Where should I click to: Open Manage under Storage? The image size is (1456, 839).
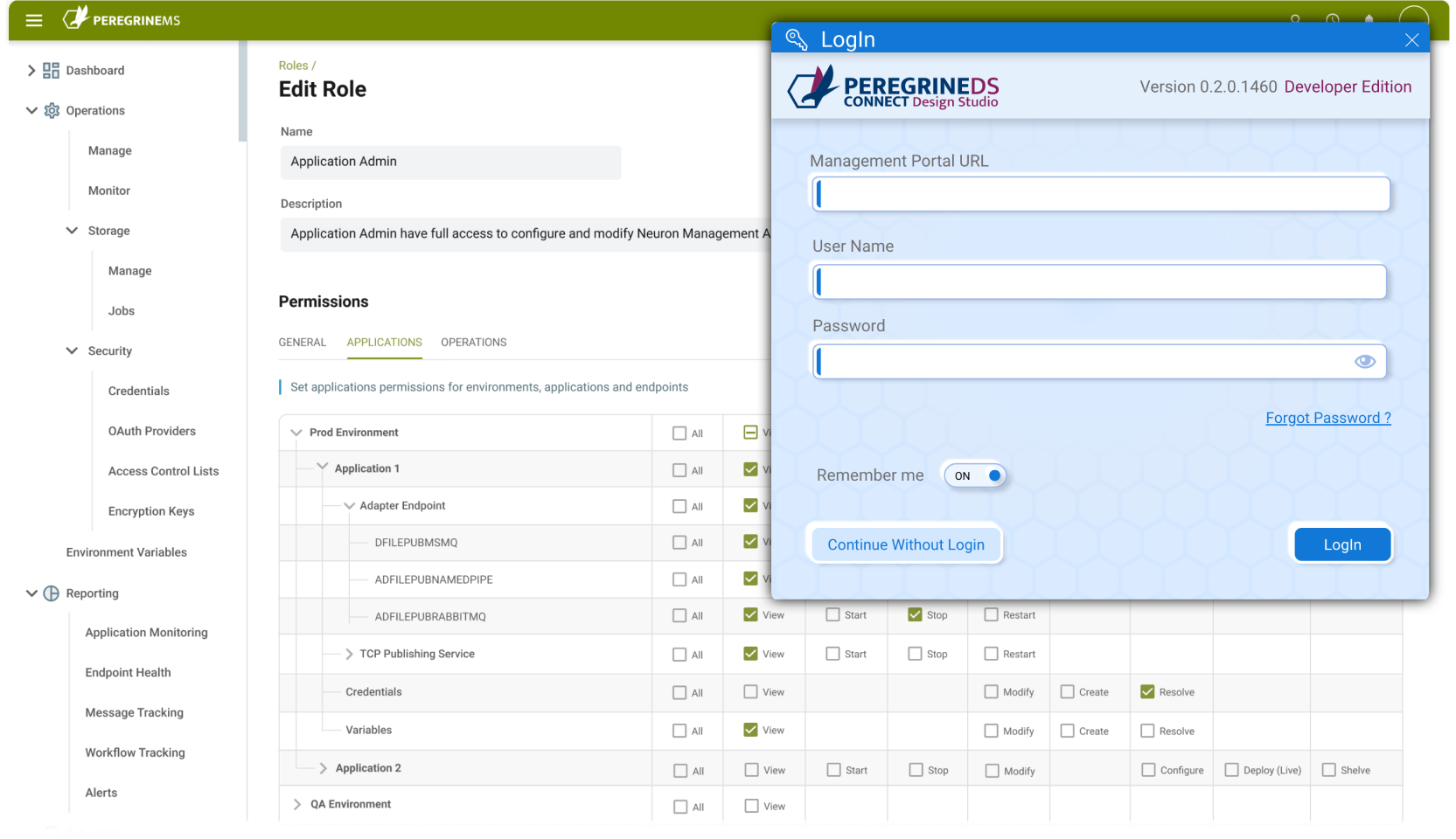point(130,271)
